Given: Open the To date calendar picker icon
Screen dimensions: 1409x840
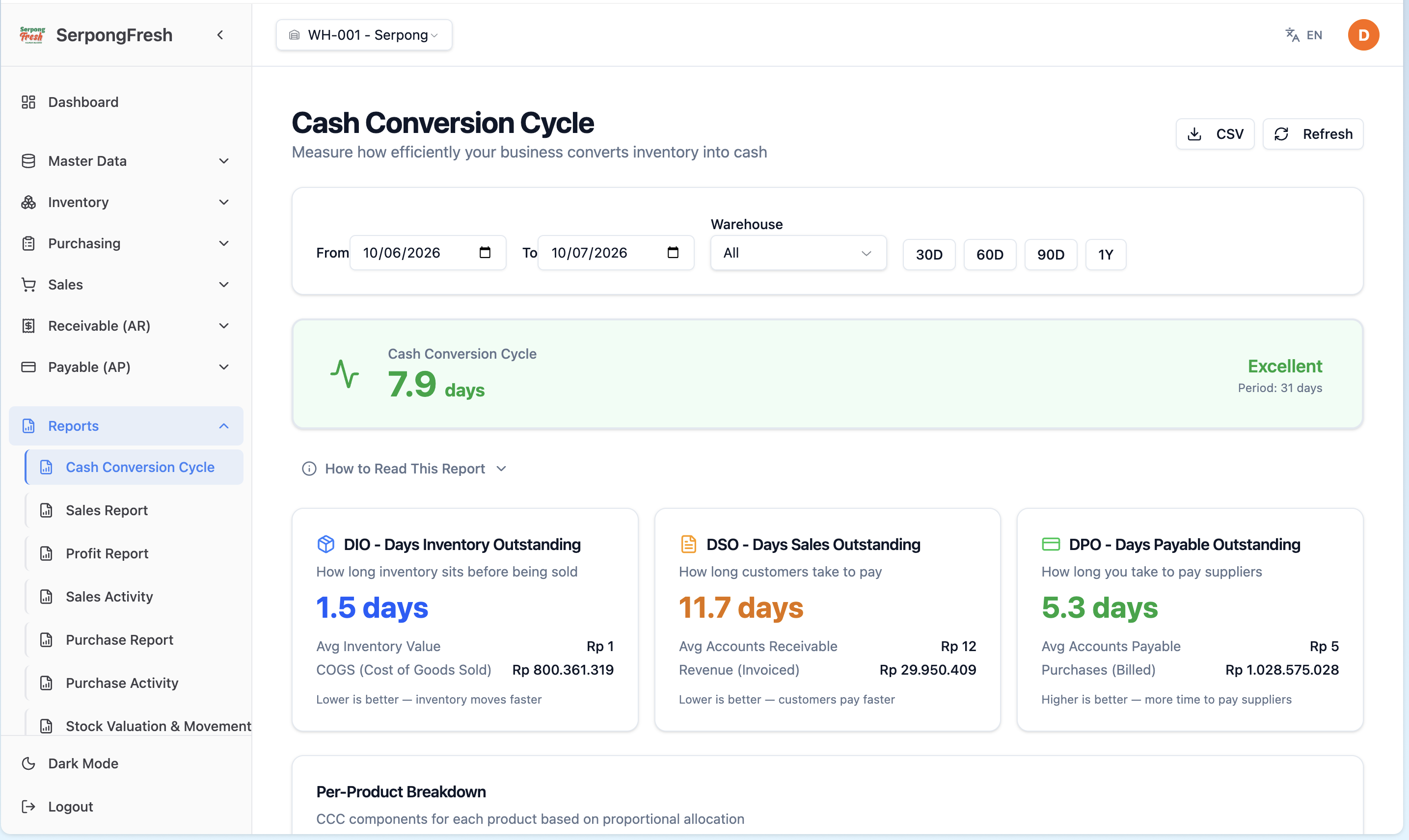Looking at the screenshot, I should 673,253.
